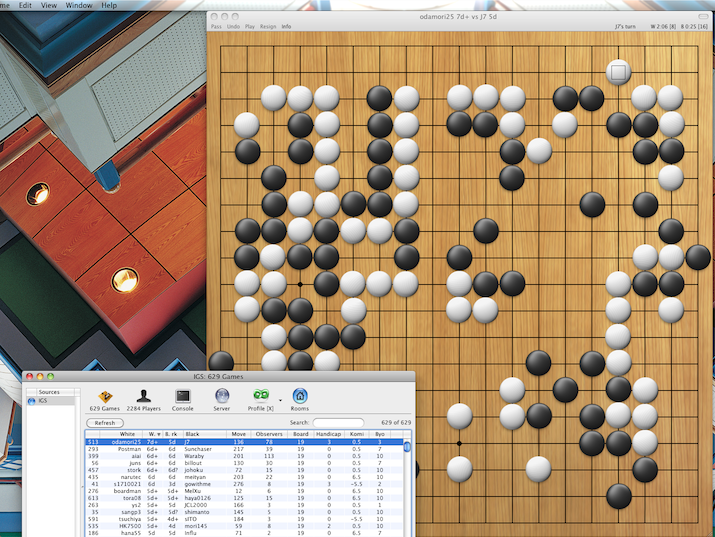Viewport: 715px width, 537px height.
Task: Click the IGS globe icon in Sources
Action: [32, 401]
